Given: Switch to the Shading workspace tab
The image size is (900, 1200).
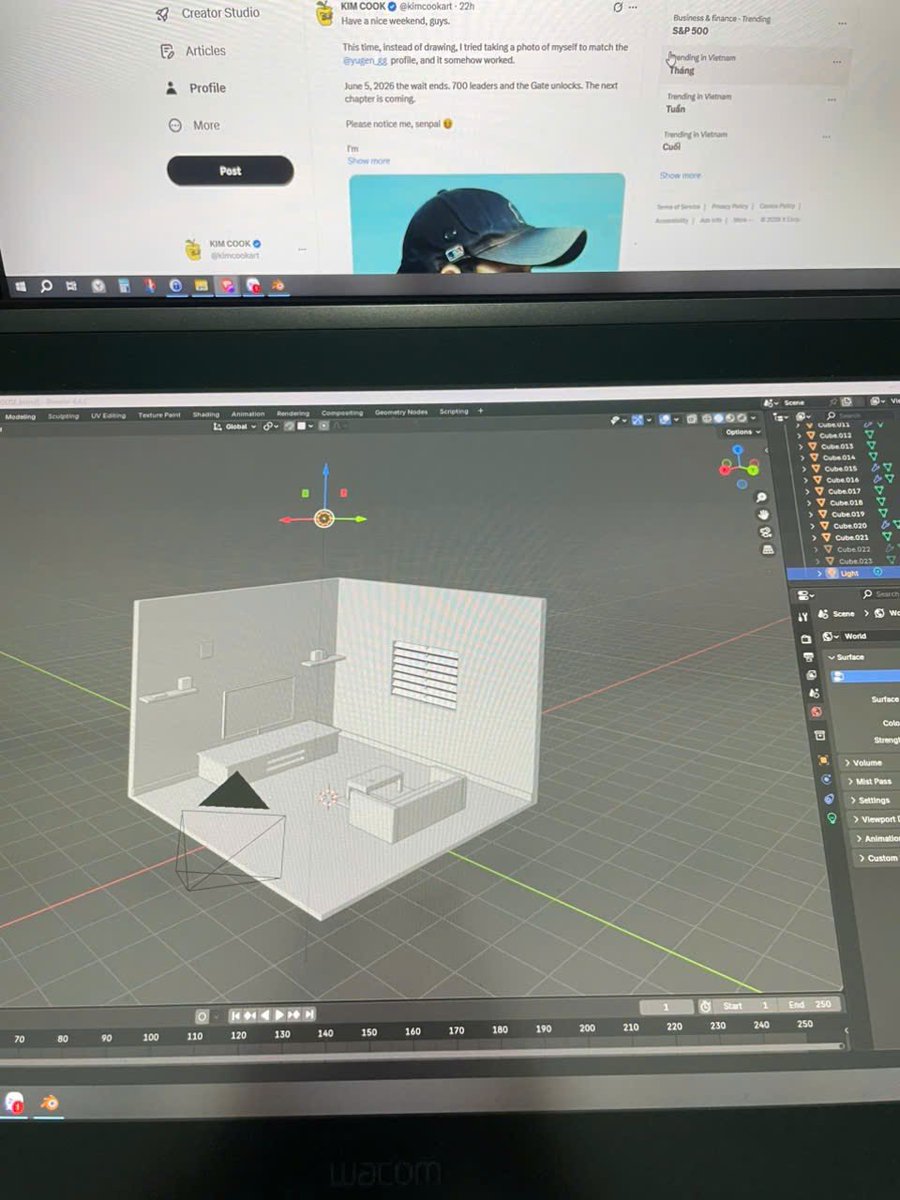Looking at the screenshot, I should point(206,414).
